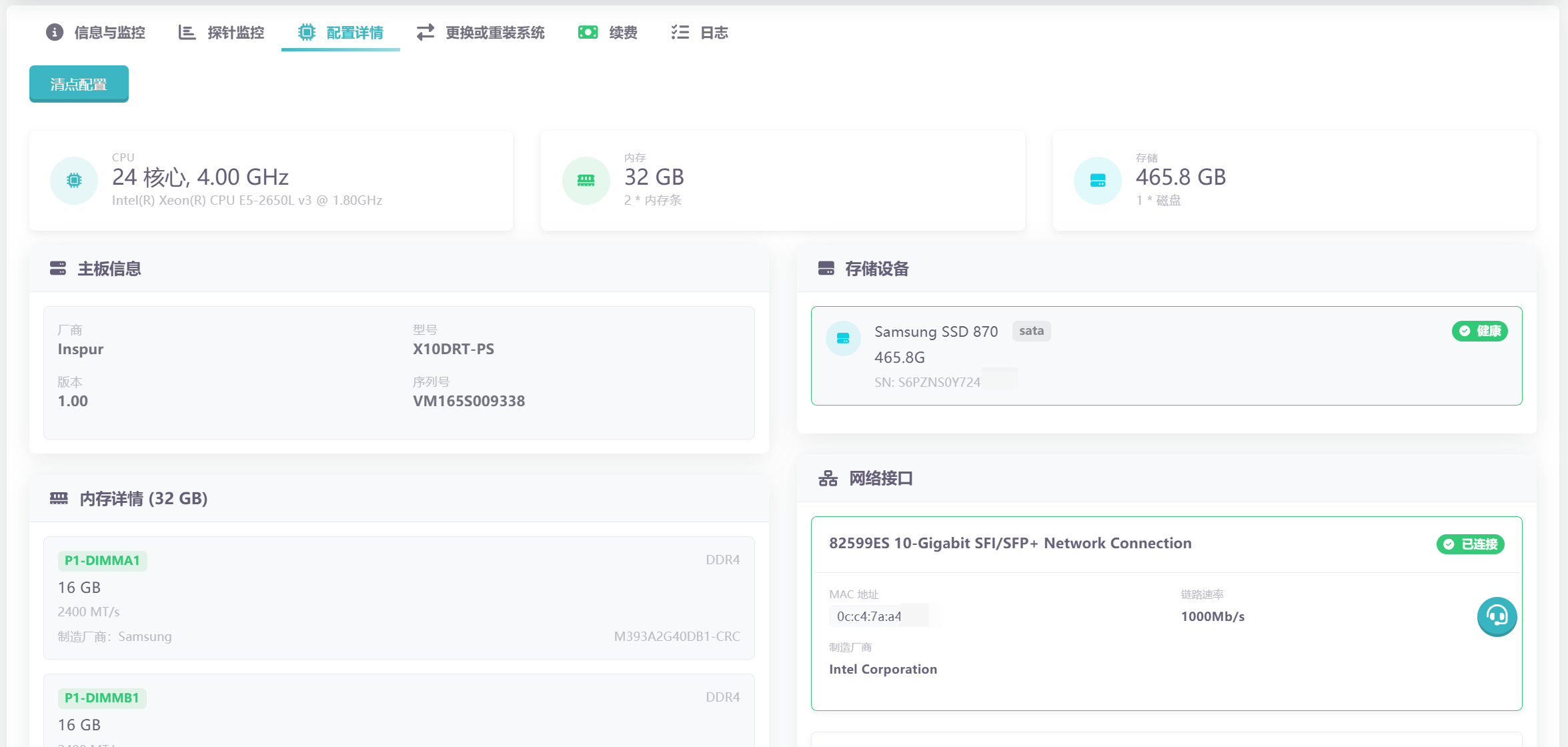1568x747 pixels.
Task: Click the storage disk summary icon
Action: point(1097,180)
